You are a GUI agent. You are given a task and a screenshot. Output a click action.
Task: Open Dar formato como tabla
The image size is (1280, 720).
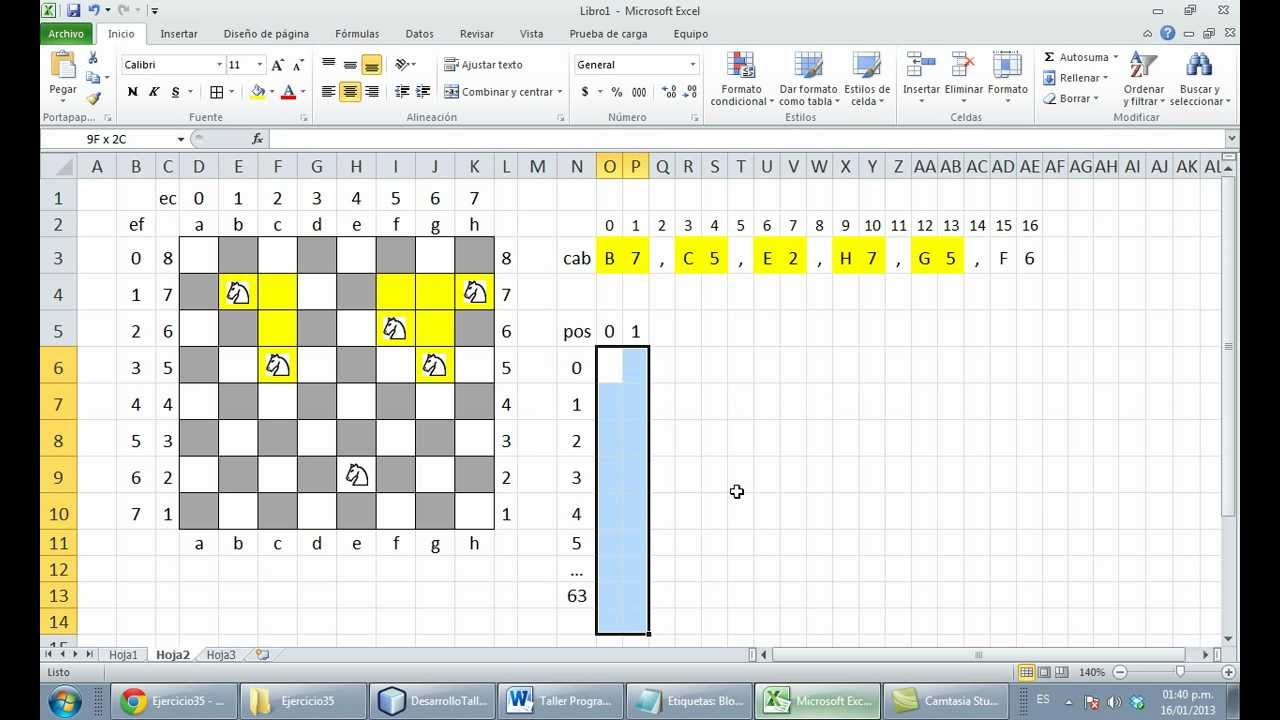[x=808, y=79]
